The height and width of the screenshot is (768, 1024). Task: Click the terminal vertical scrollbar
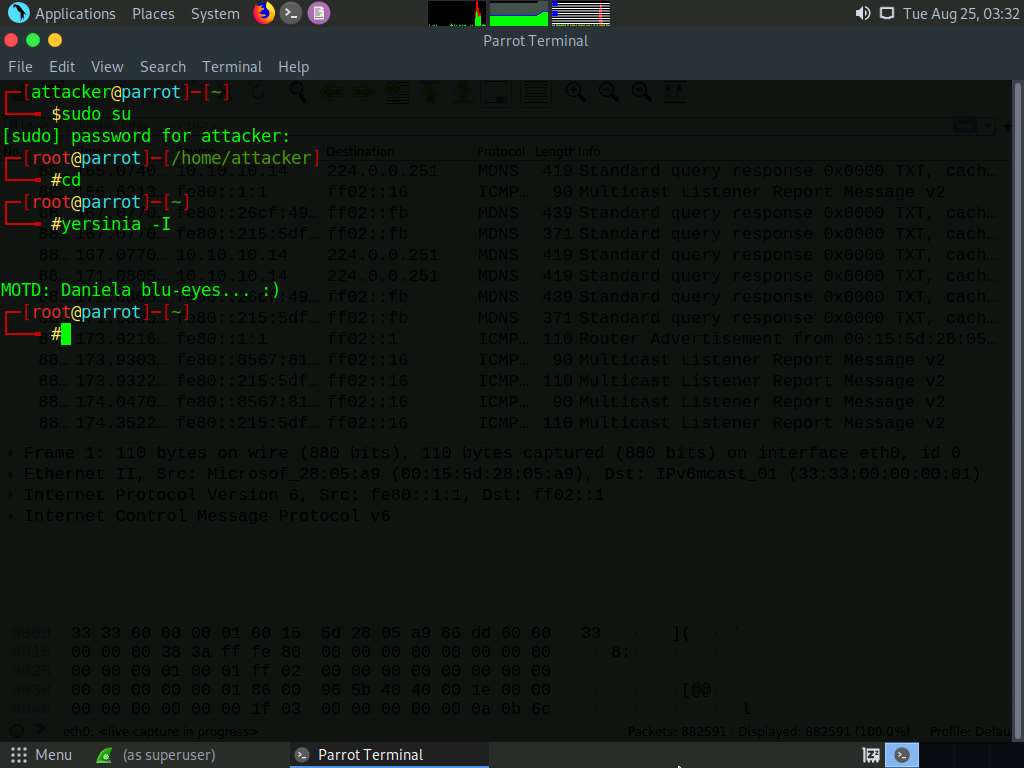(x=1017, y=410)
